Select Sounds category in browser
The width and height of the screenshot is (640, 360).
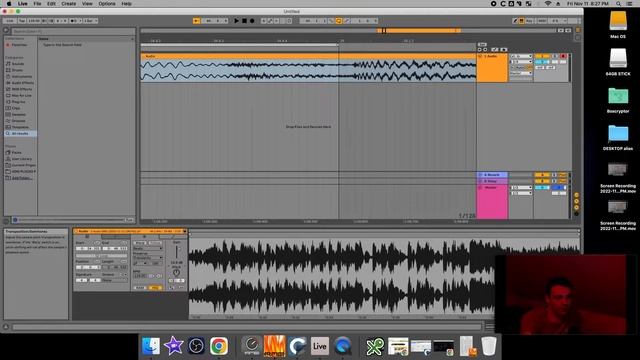coord(18,64)
